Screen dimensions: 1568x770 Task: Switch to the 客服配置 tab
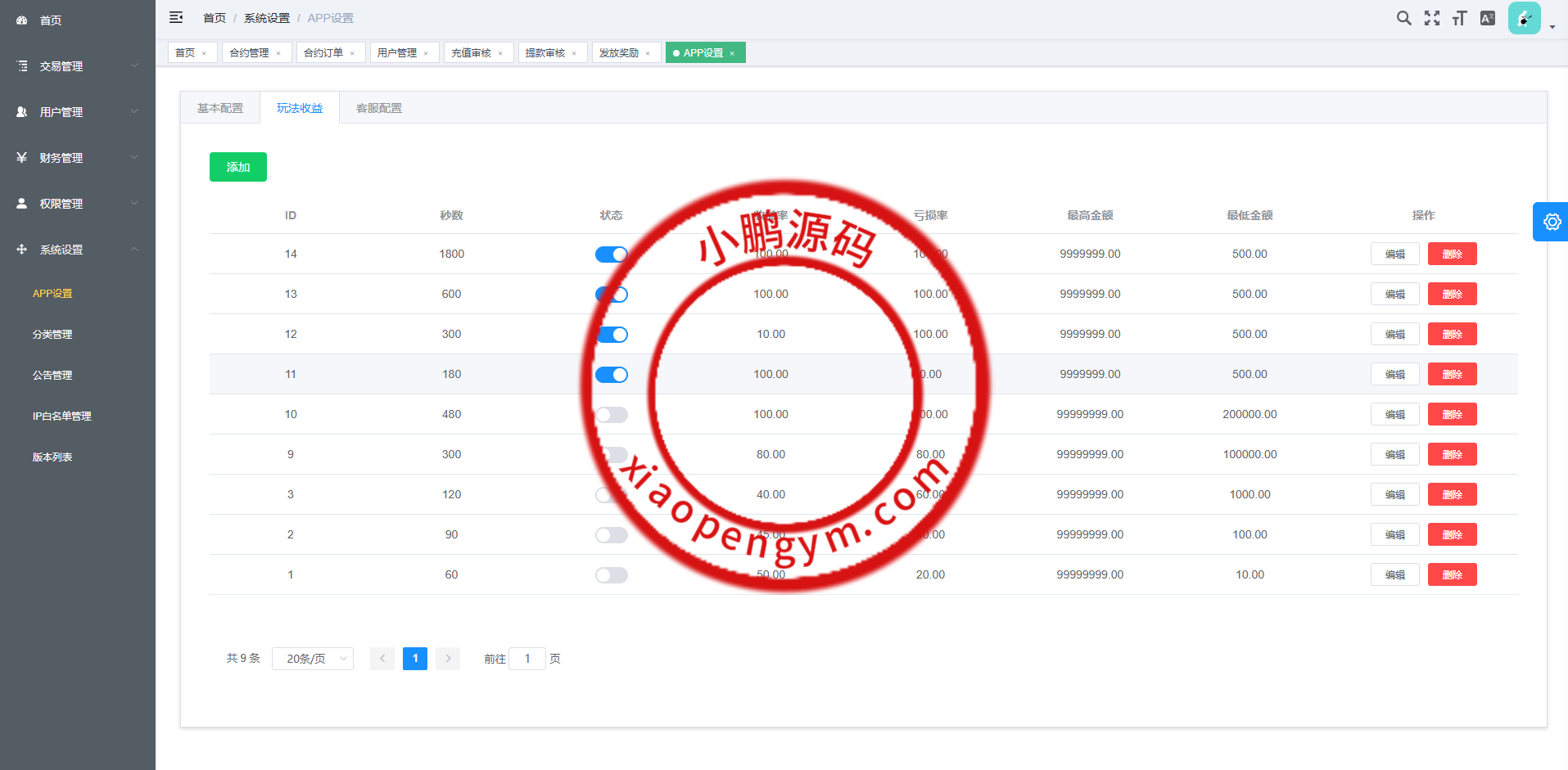(379, 108)
